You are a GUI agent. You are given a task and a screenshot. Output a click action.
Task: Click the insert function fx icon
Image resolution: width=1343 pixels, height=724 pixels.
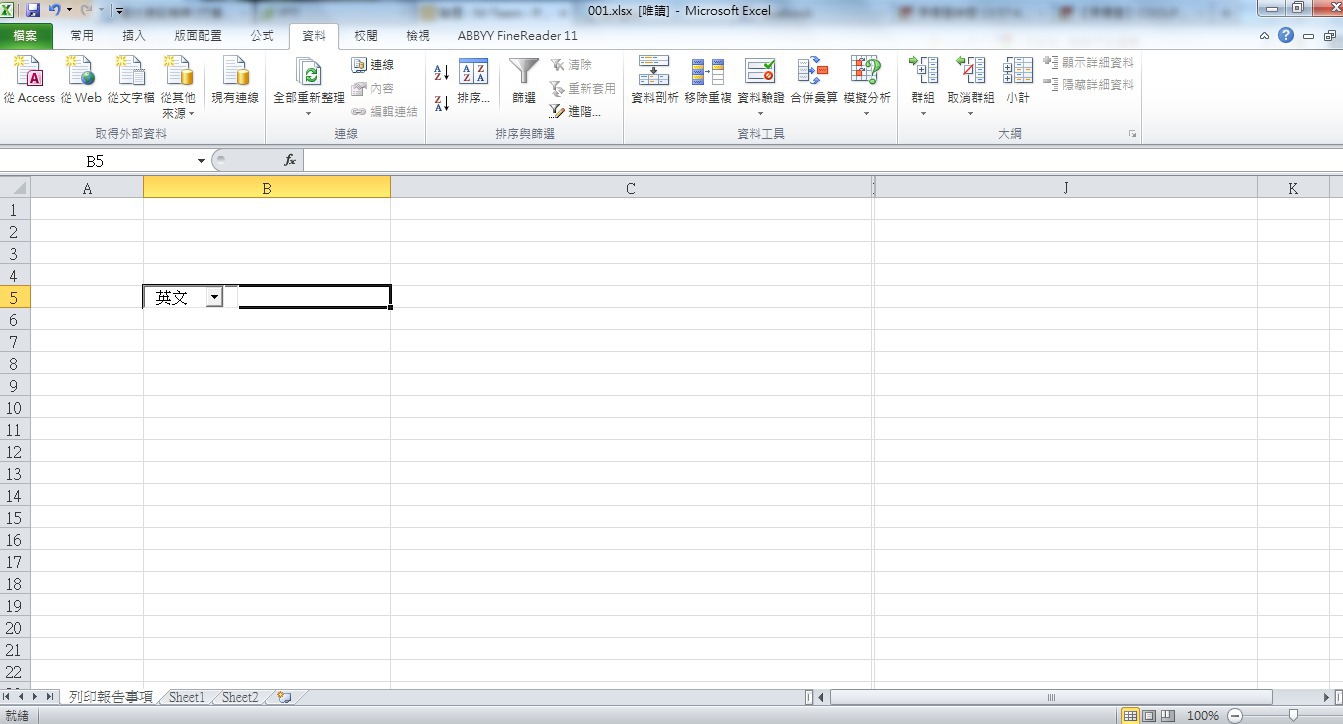290,160
